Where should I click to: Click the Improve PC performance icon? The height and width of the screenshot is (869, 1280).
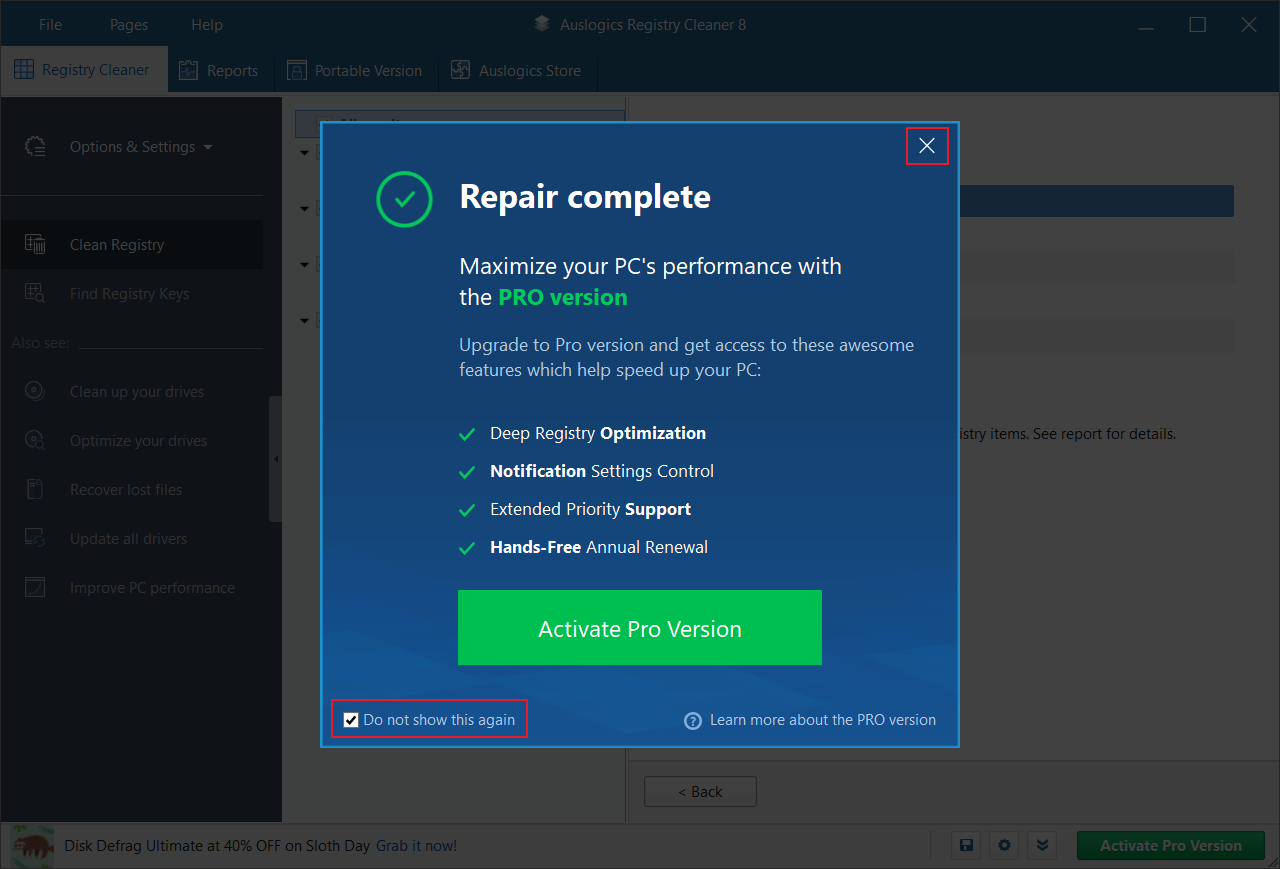pos(35,588)
